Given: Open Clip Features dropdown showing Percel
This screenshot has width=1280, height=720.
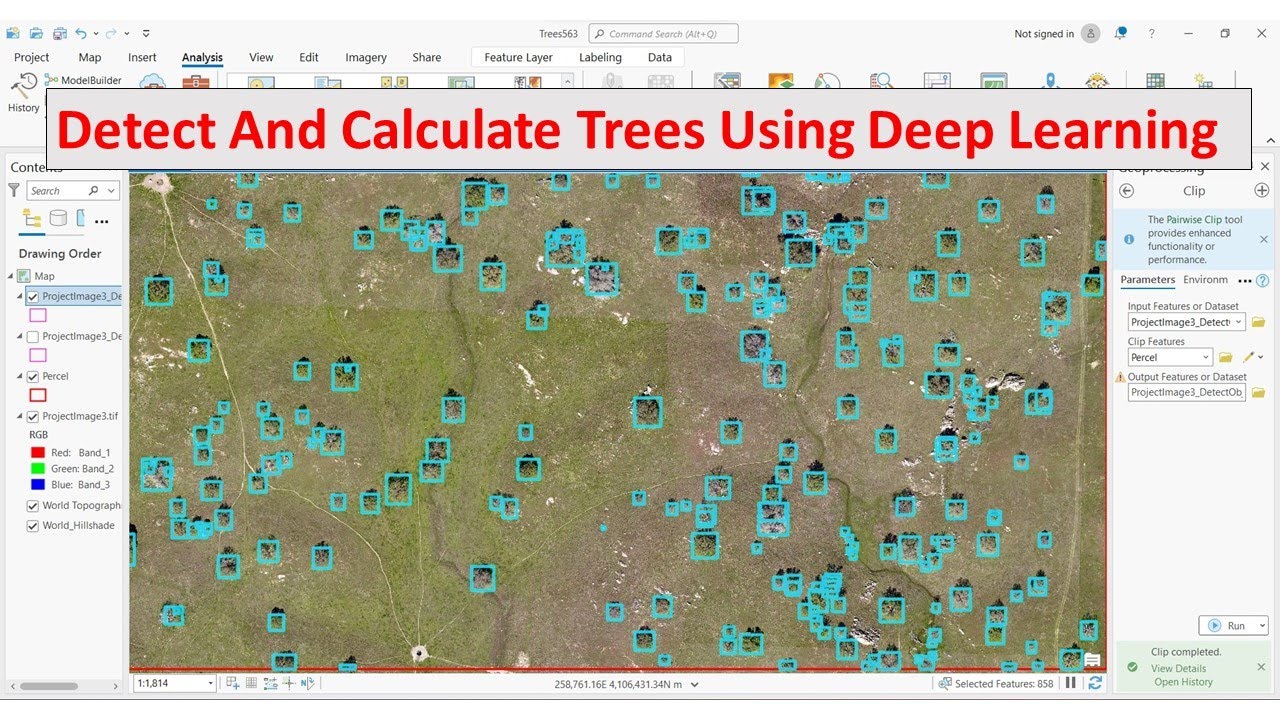Looking at the screenshot, I should point(1206,357).
